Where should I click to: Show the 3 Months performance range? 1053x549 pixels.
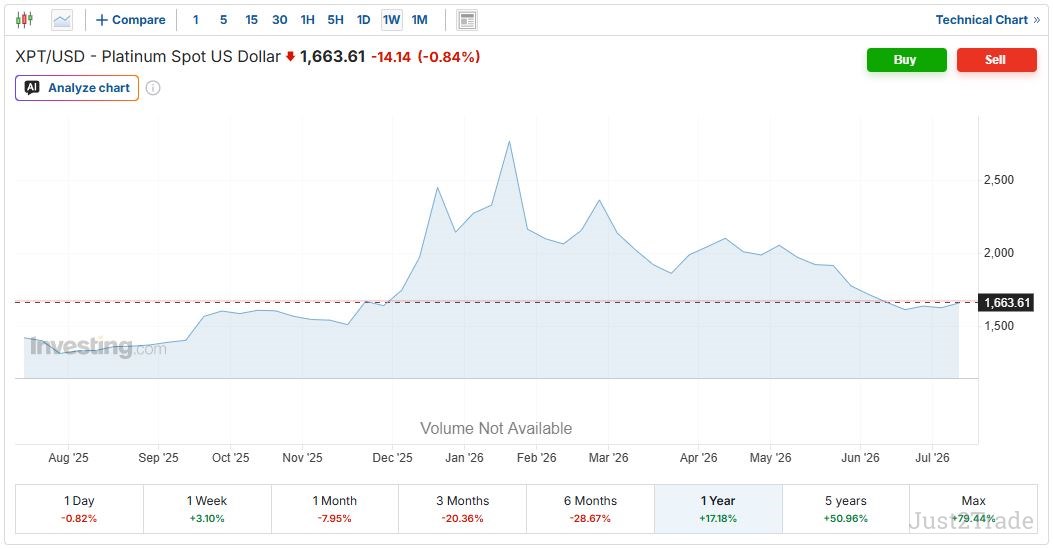tap(463, 509)
